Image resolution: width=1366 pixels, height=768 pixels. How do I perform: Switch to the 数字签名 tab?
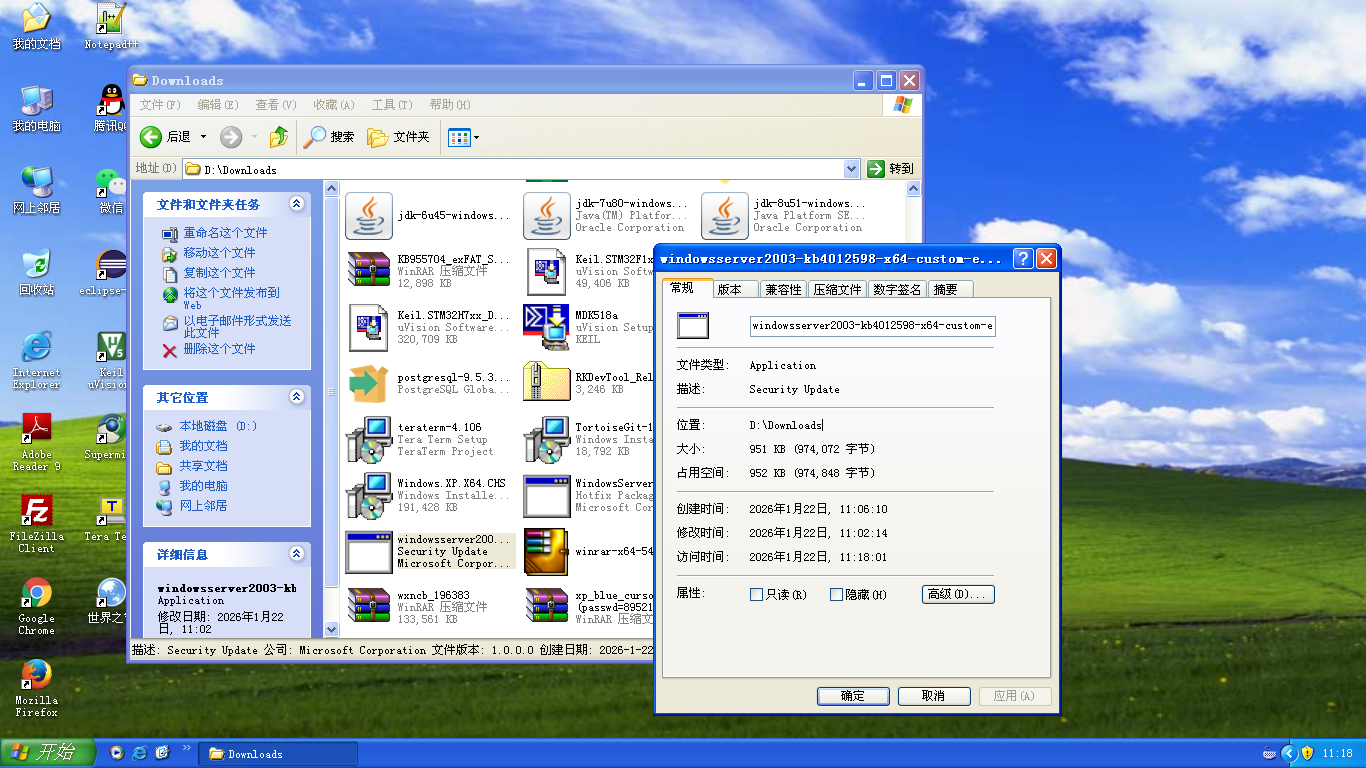tap(897, 289)
